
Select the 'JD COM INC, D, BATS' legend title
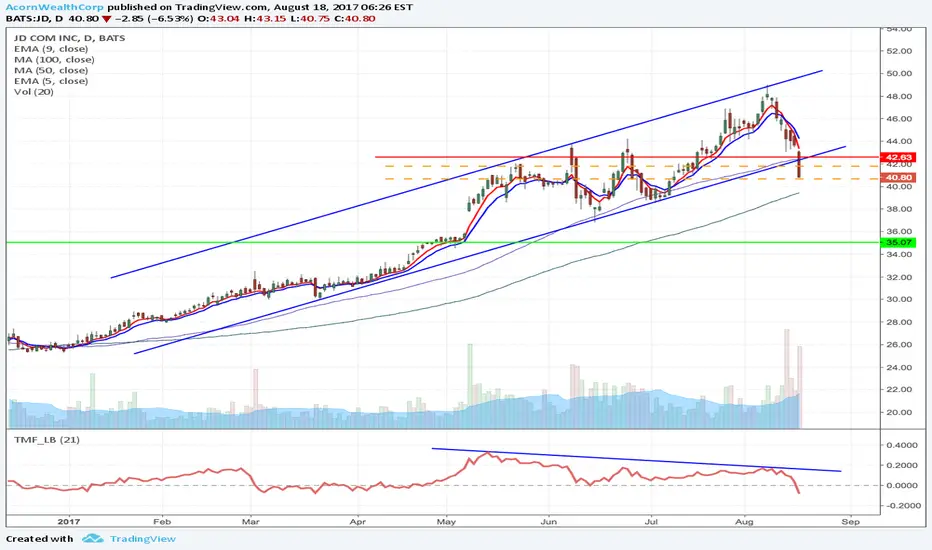[70, 38]
